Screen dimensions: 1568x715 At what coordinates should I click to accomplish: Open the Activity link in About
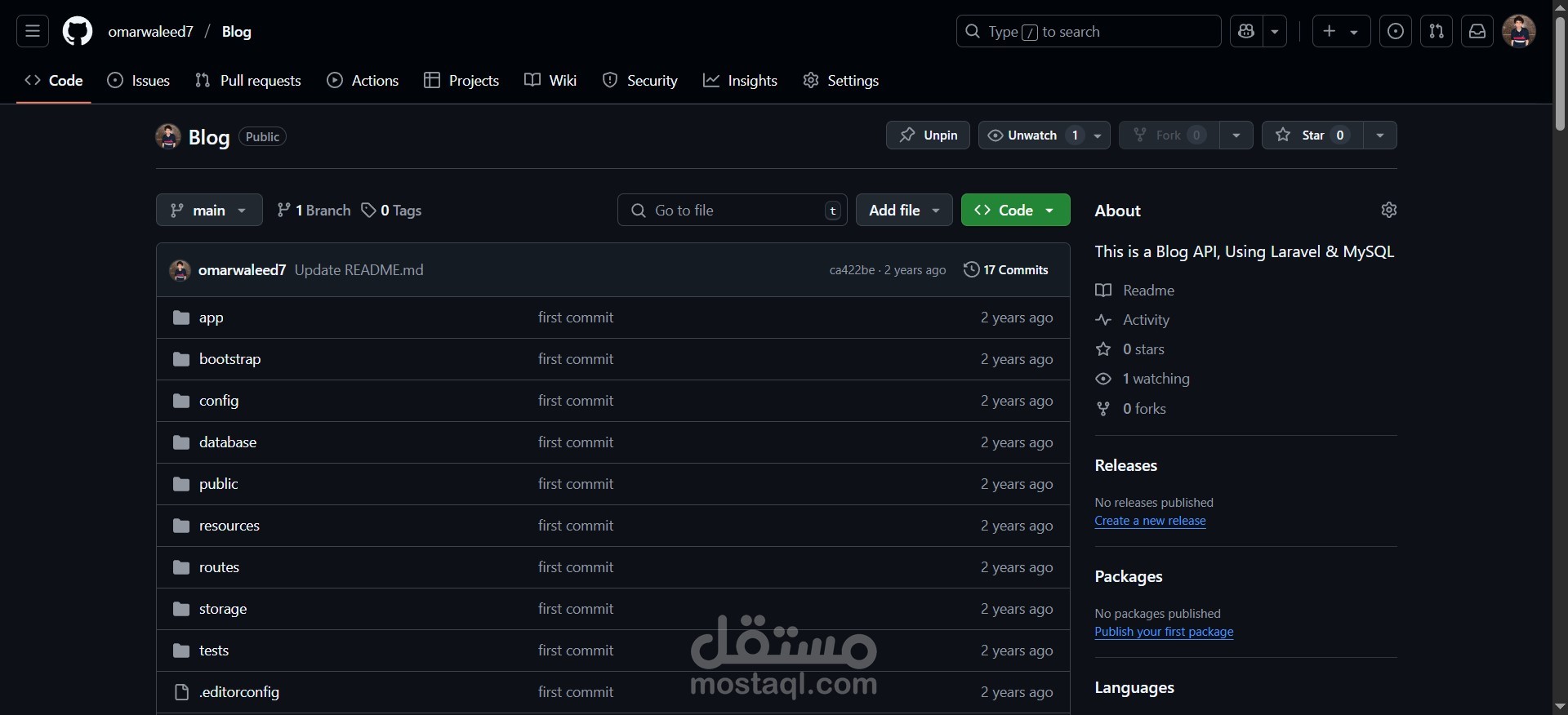pyautogui.click(x=1133, y=320)
